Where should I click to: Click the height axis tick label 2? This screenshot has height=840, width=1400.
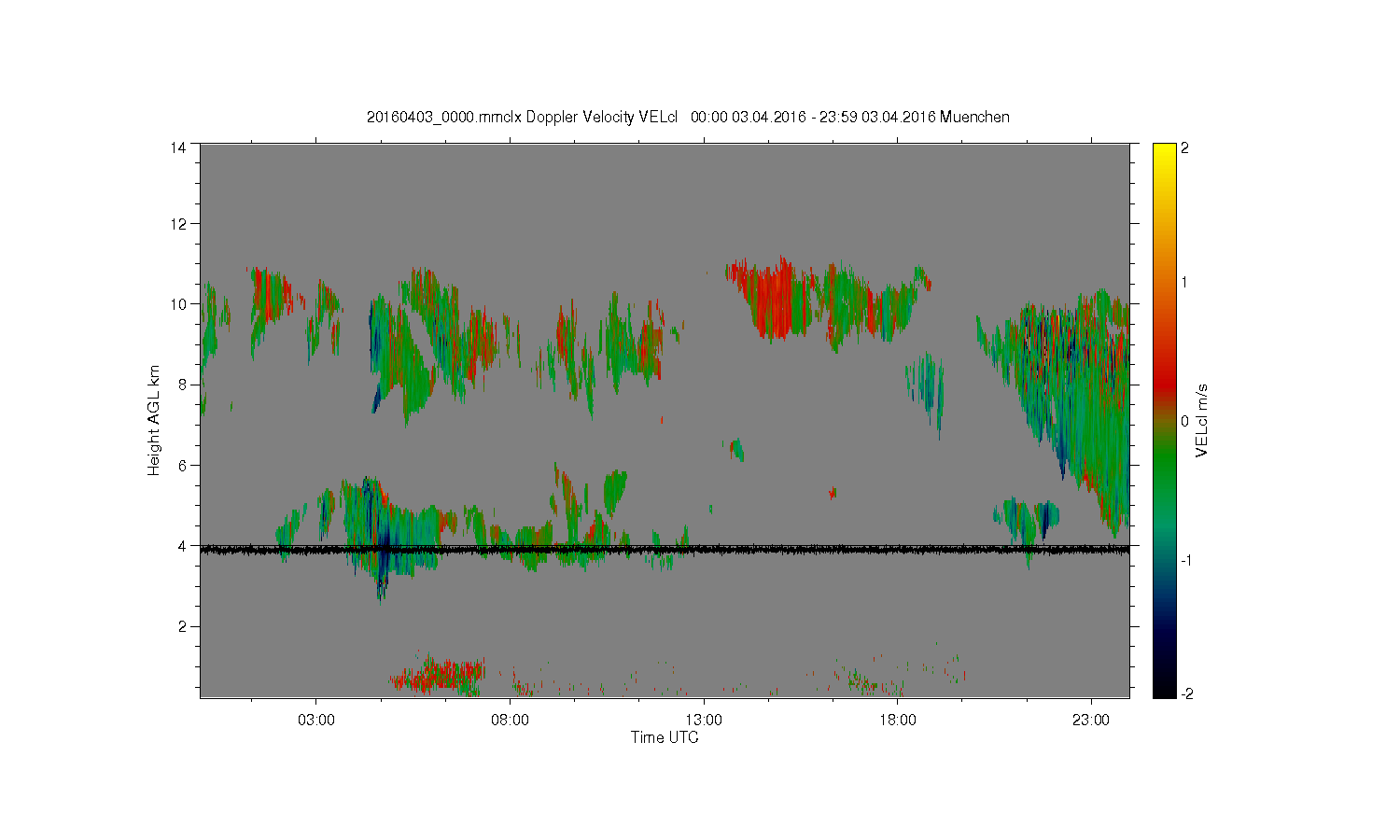point(181,626)
